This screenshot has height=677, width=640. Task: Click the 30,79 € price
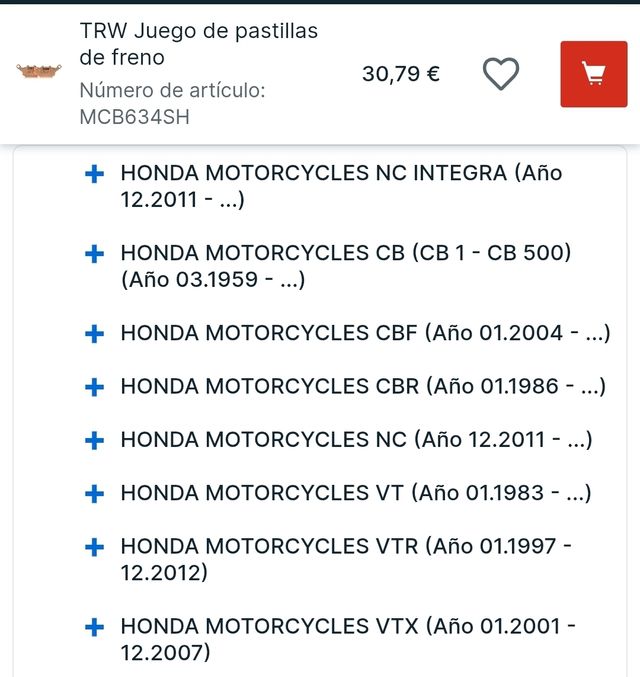coord(400,73)
